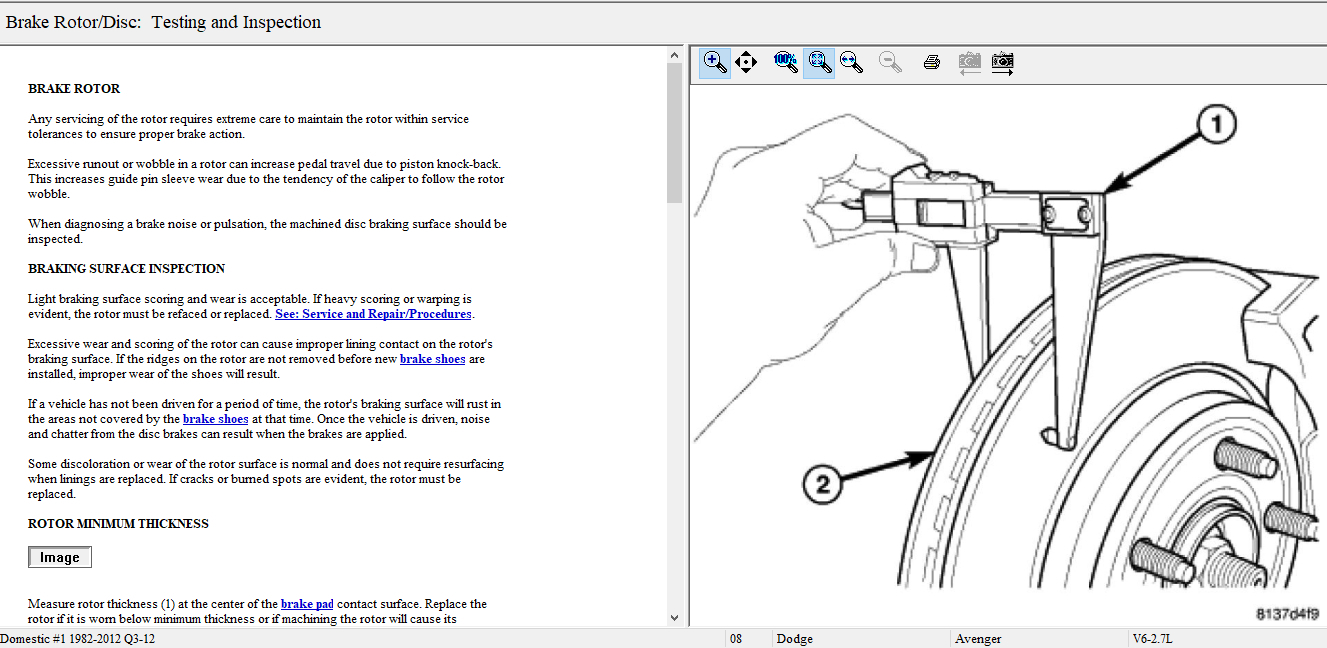1327x648 pixels.
Task: Open the Service and Repair/Procedures link
Action: pos(373,314)
